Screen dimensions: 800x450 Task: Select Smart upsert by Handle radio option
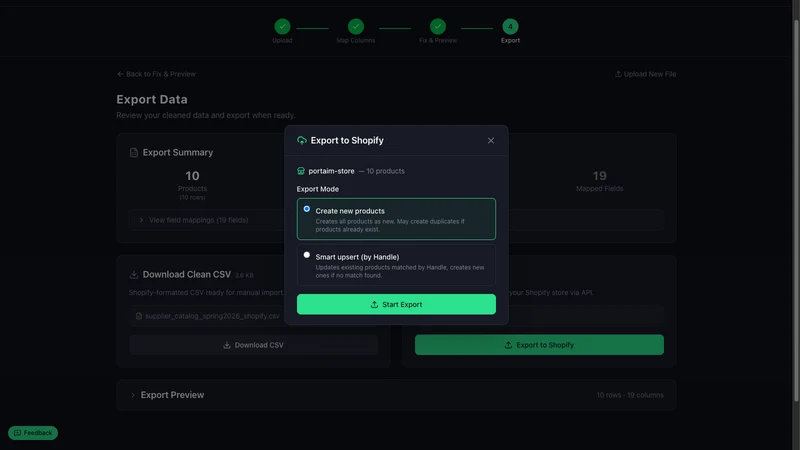(x=307, y=255)
